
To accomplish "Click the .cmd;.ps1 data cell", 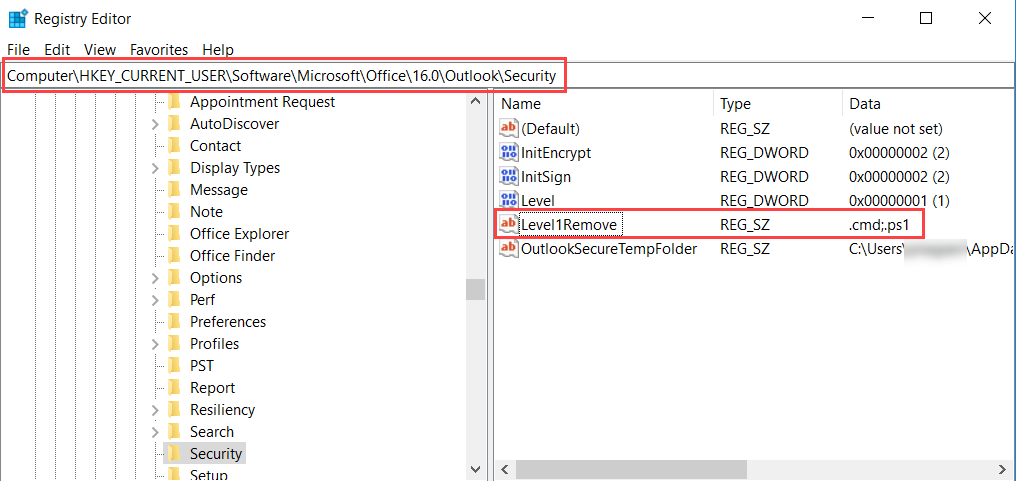I will (x=879, y=224).
